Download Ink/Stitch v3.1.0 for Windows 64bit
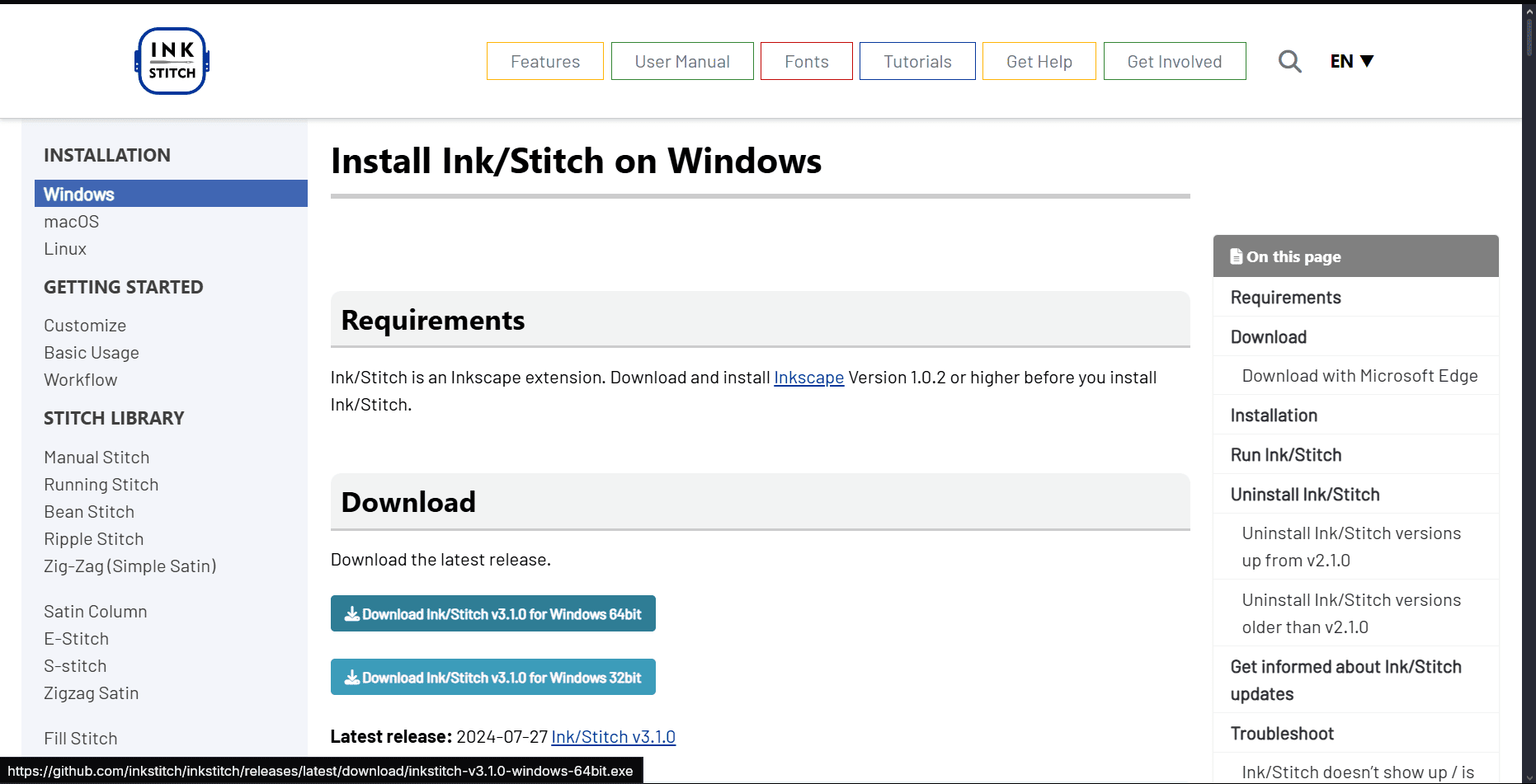 pyautogui.click(x=493, y=613)
